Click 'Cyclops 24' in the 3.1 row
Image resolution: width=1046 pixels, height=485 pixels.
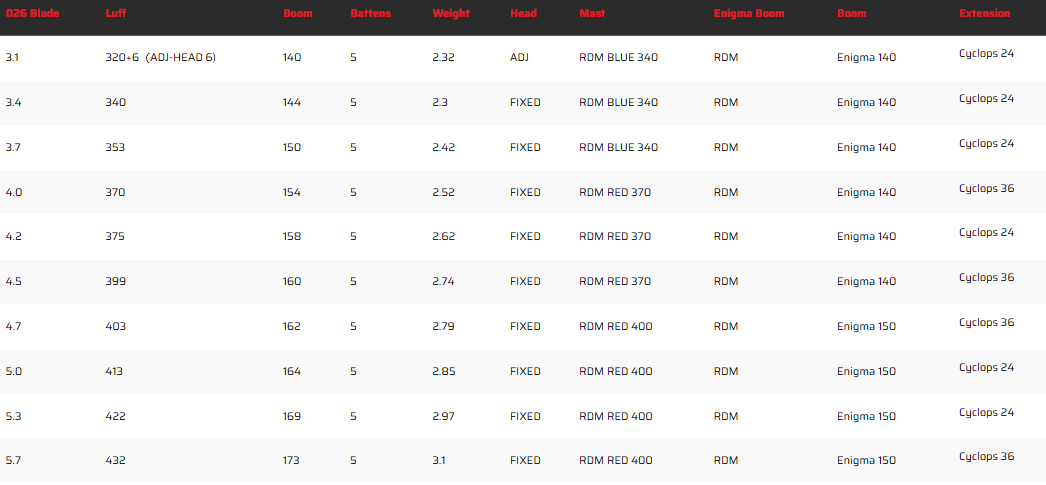tap(987, 53)
